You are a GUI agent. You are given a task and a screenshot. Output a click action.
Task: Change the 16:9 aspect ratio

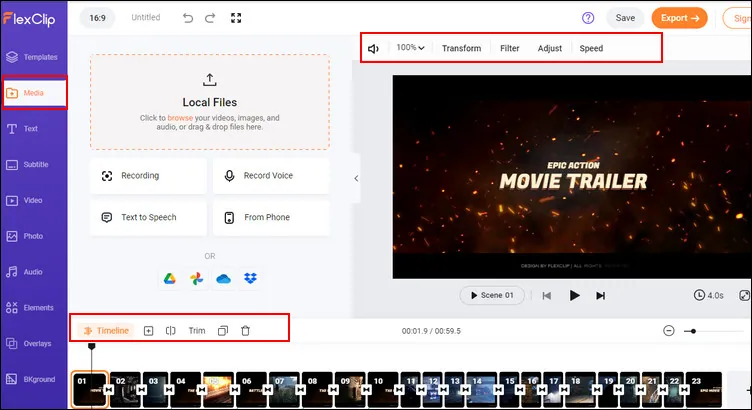point(97,18)
